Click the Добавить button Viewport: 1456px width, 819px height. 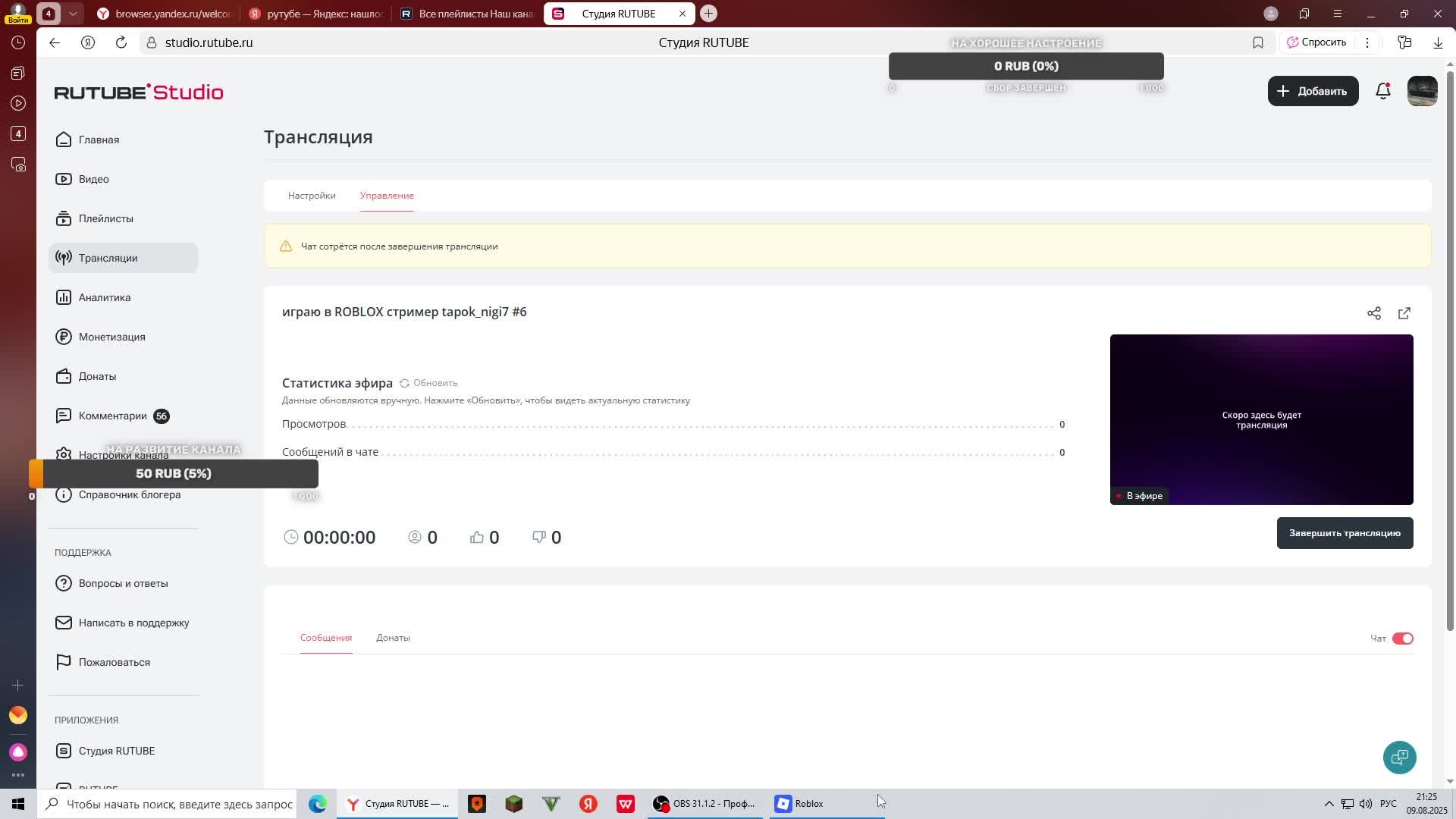coord(1312,91)
